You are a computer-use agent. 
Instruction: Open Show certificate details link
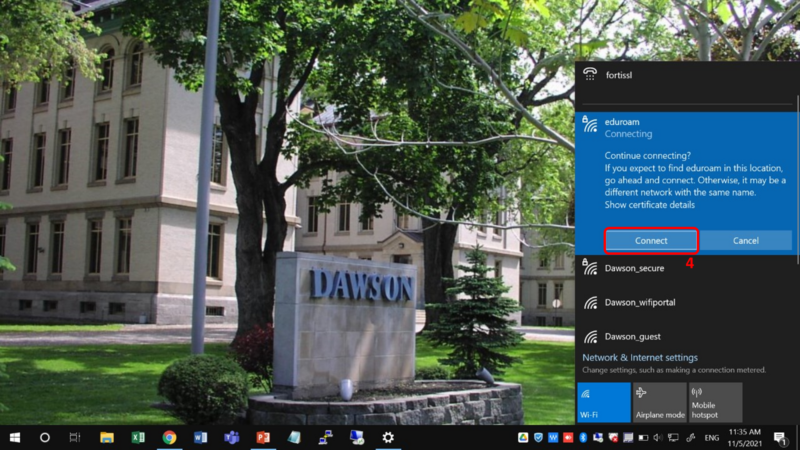[649, 205]
